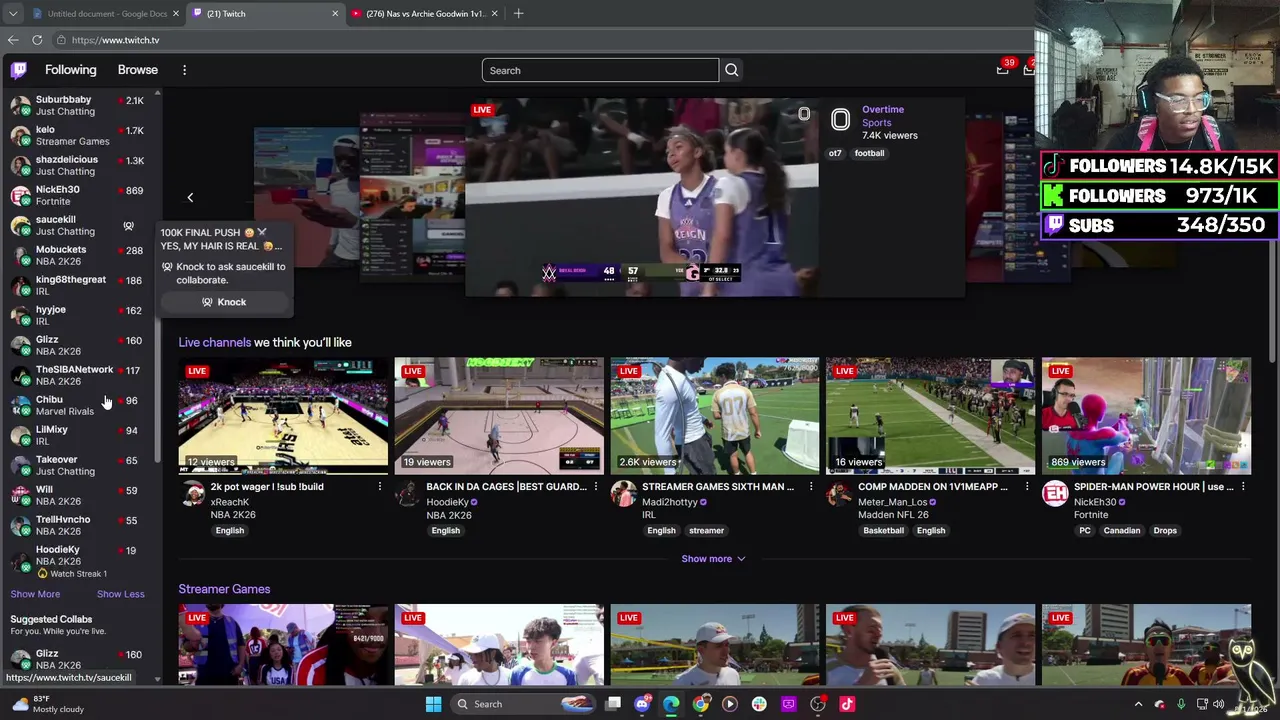Image resolution: width=1280 pixels, height=720 pixels.
Task: Open the Browse page
Action: (x=138, y=70)
